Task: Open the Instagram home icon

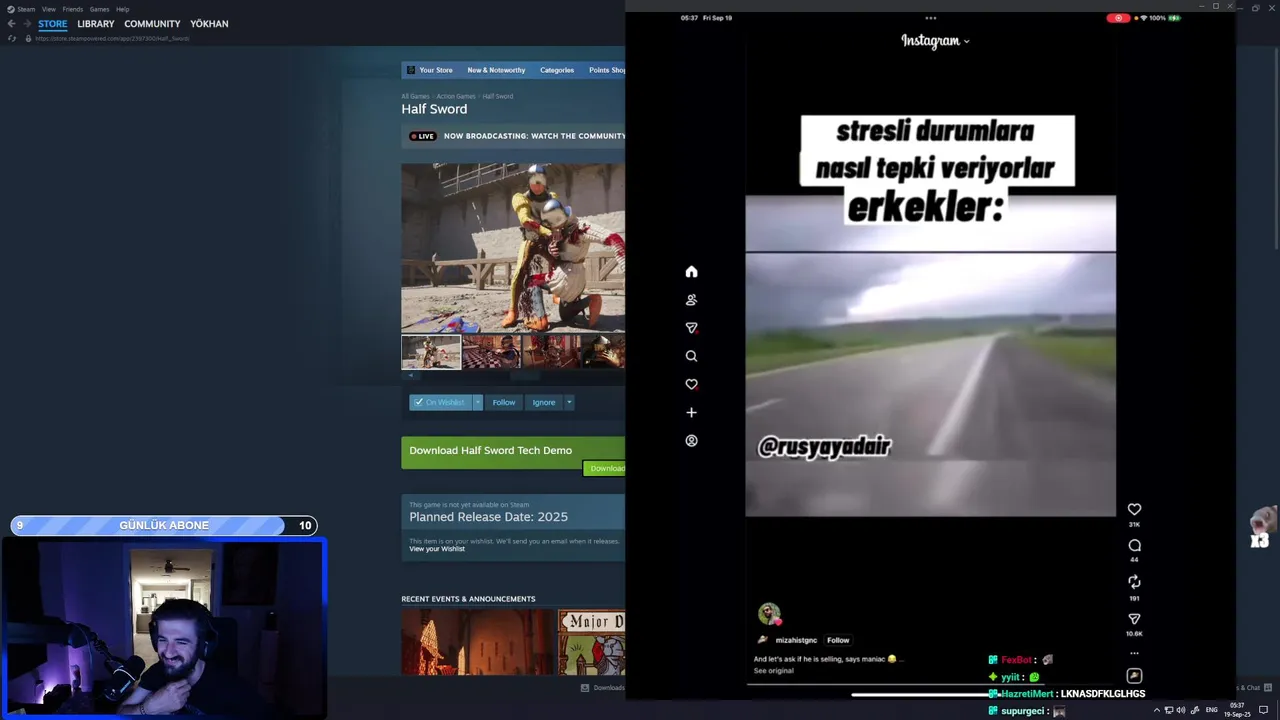Action: (691, 272)
